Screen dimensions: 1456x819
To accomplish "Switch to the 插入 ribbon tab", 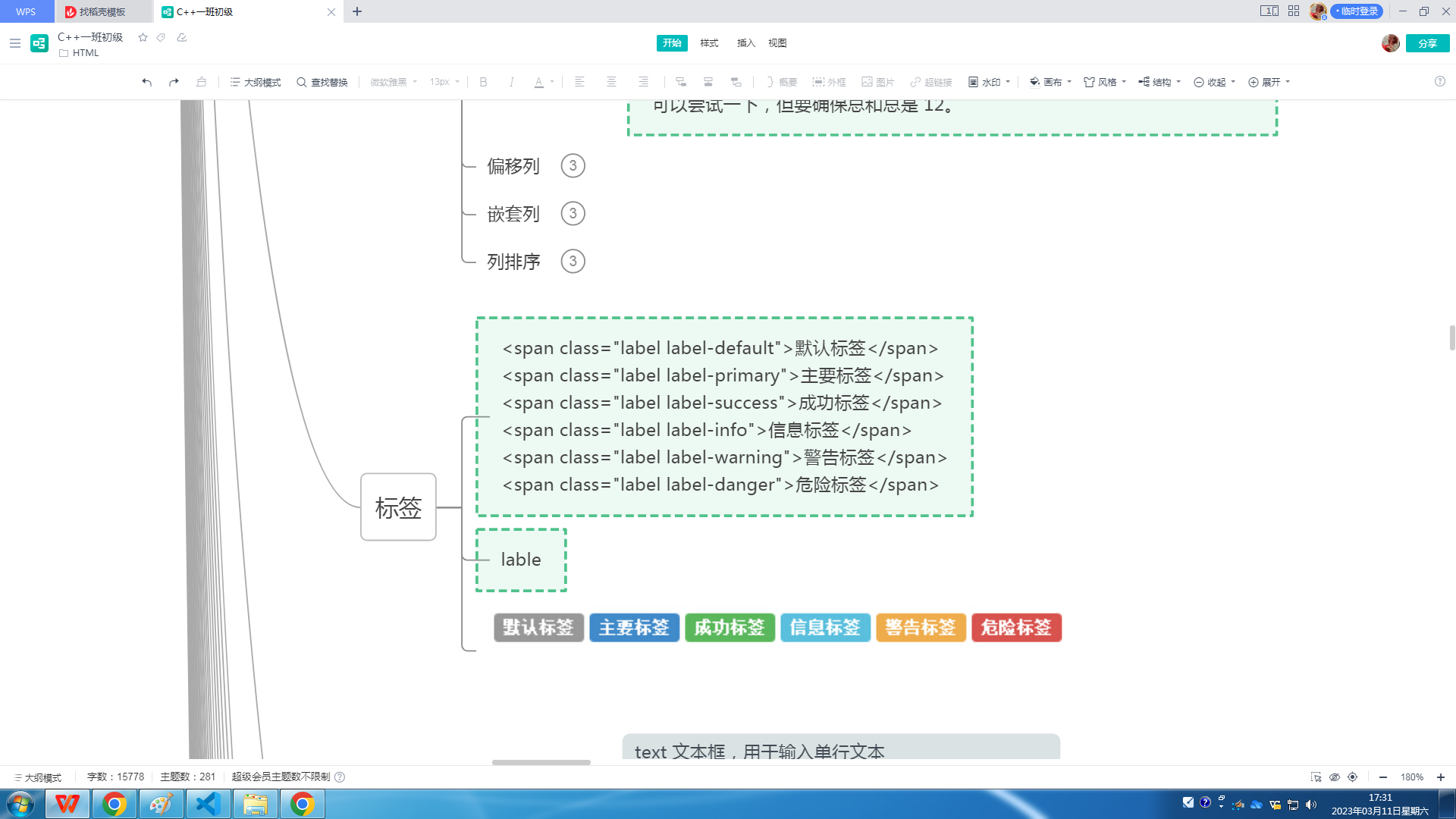I will pos(745,43).
